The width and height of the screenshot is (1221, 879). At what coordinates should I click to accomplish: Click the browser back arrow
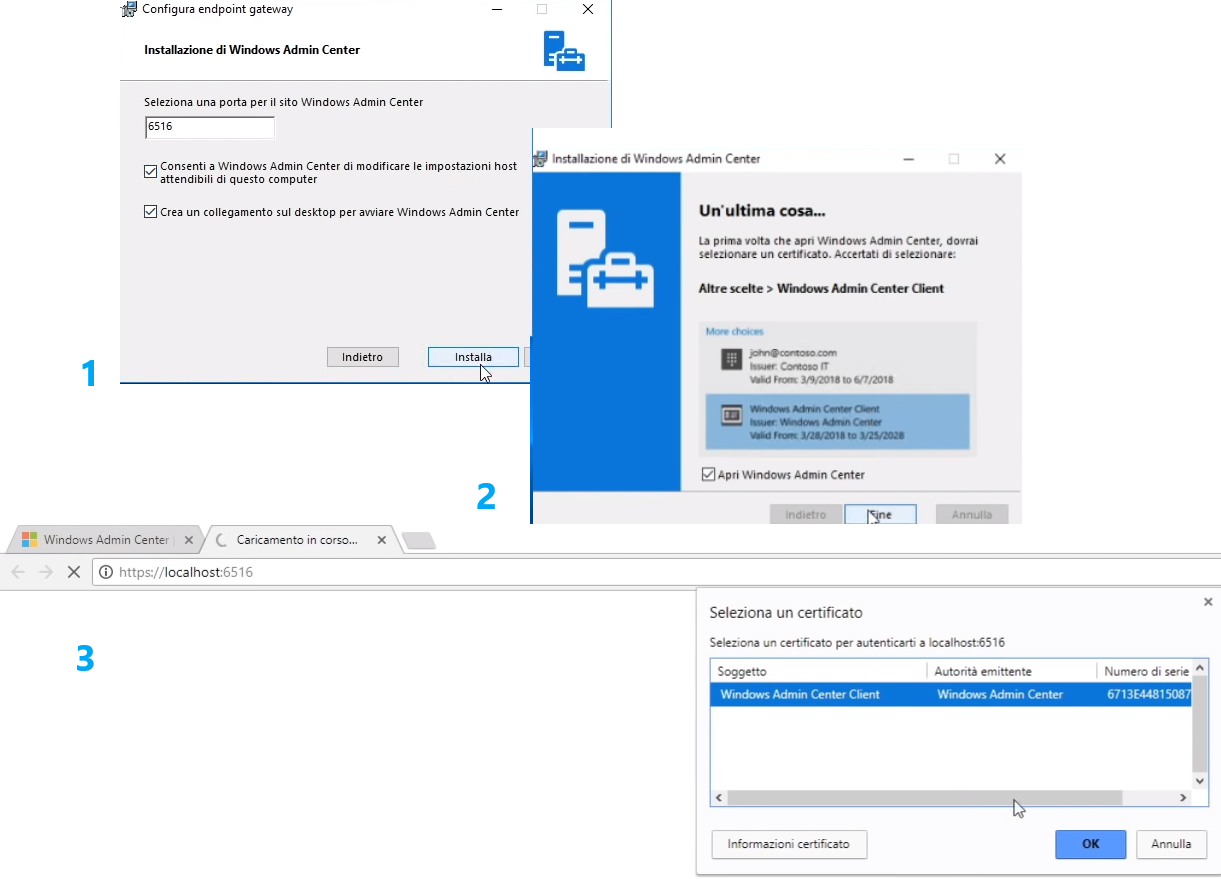18,572
